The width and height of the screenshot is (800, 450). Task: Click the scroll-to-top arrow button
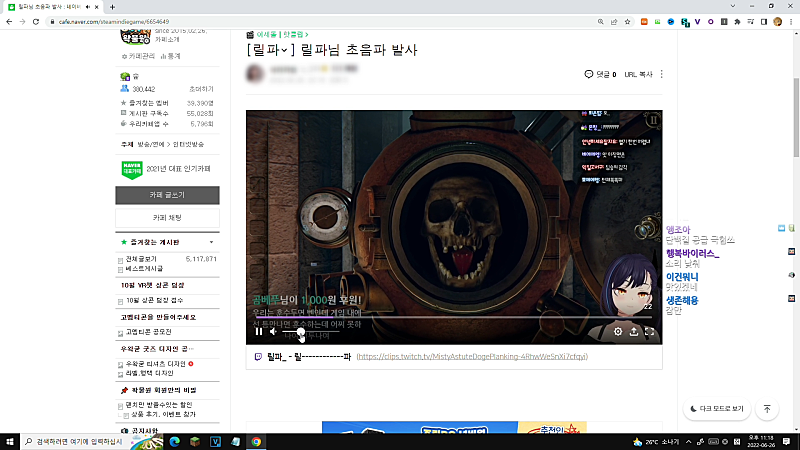coord(767,409)
